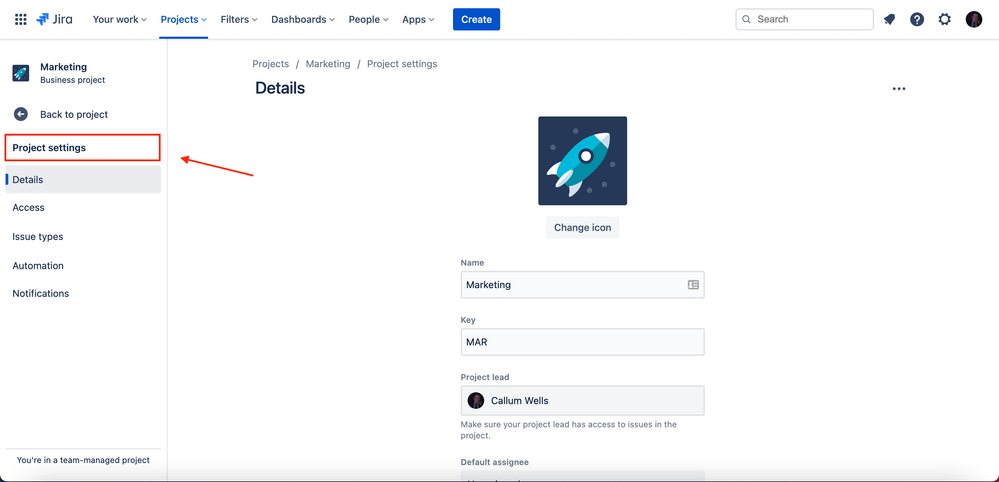Click the Projects breadcrumb link

[x=271, y=64]
